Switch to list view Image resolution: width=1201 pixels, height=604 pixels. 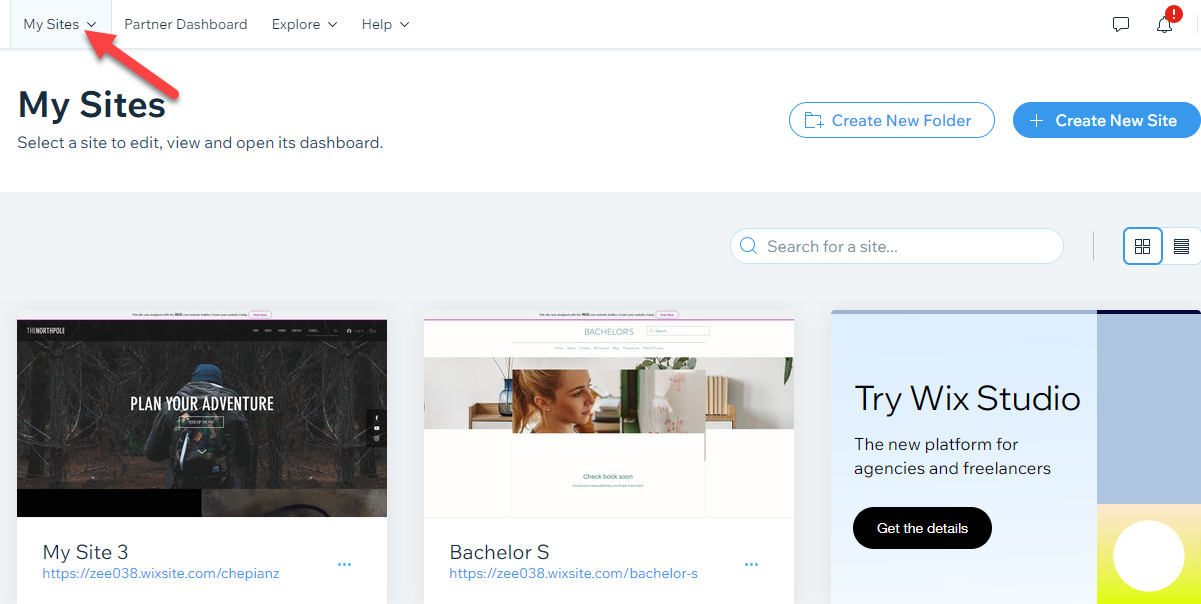(x=1181, y=246)
